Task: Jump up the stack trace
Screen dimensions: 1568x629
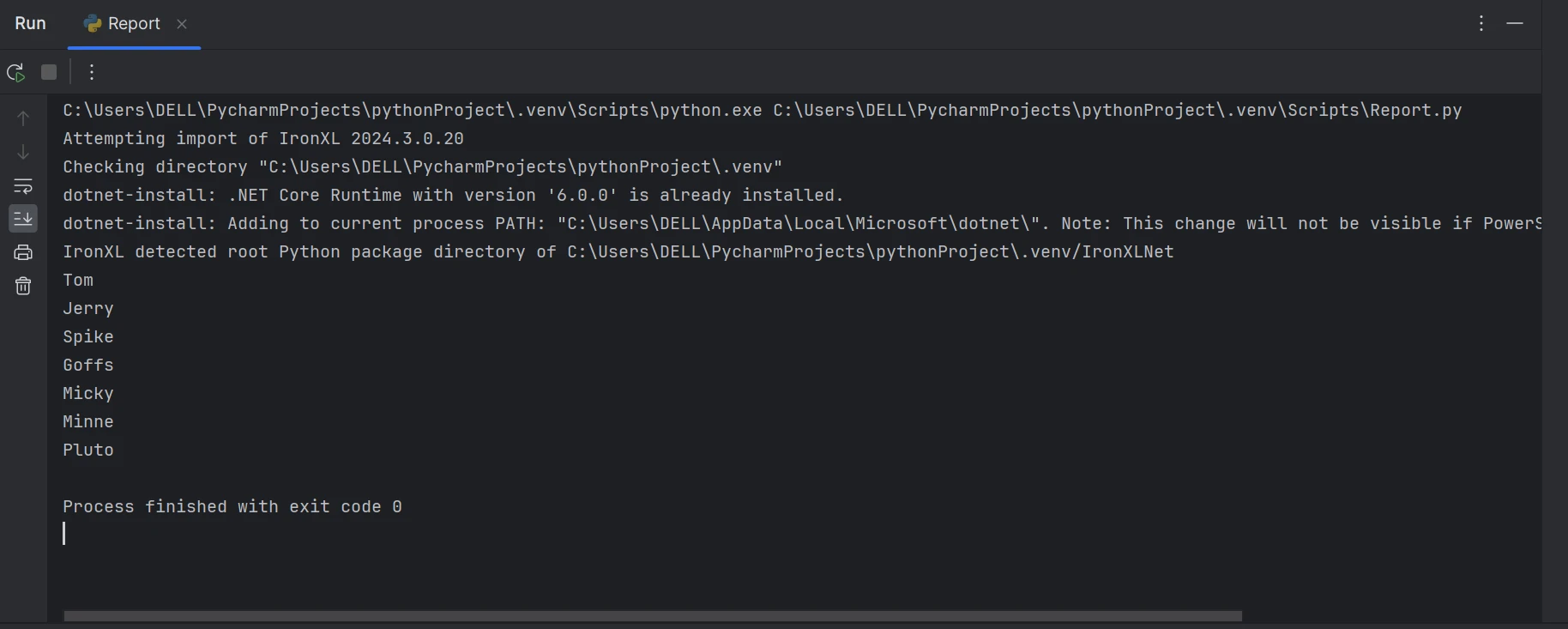Action: coord(23,118)
